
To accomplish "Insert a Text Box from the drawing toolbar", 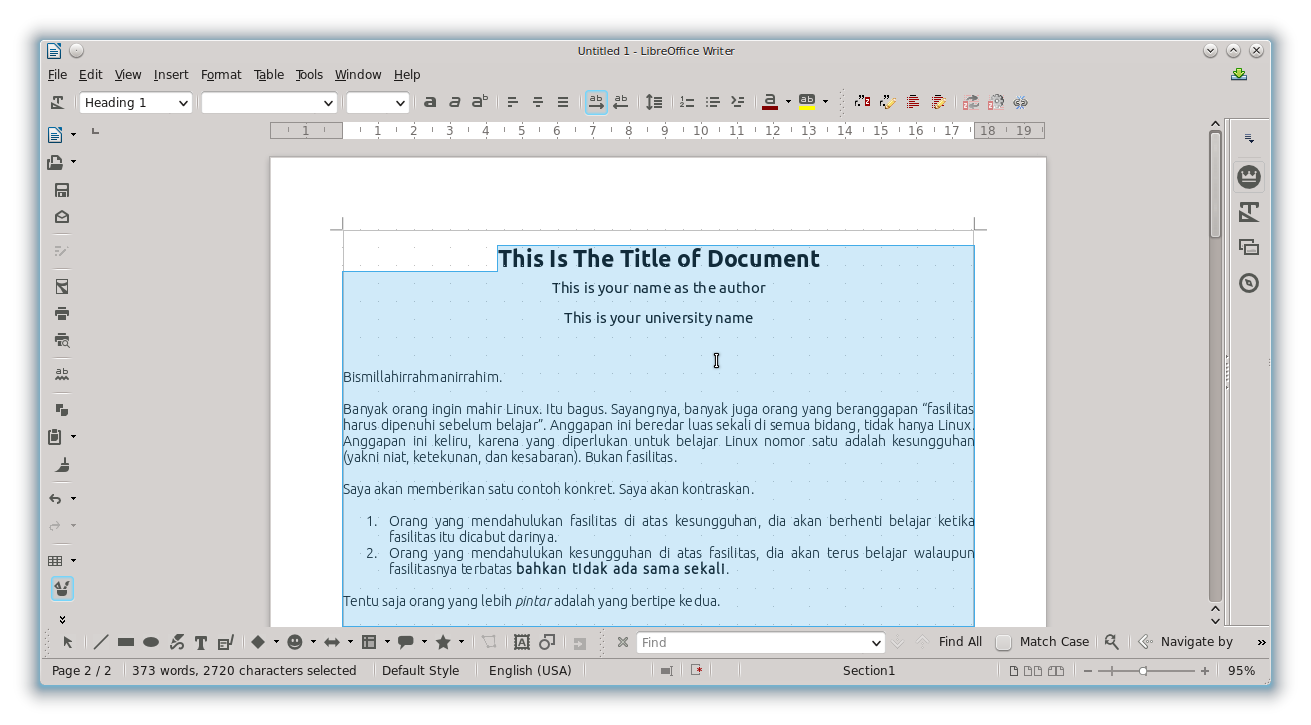I will (x=201, y=642).
